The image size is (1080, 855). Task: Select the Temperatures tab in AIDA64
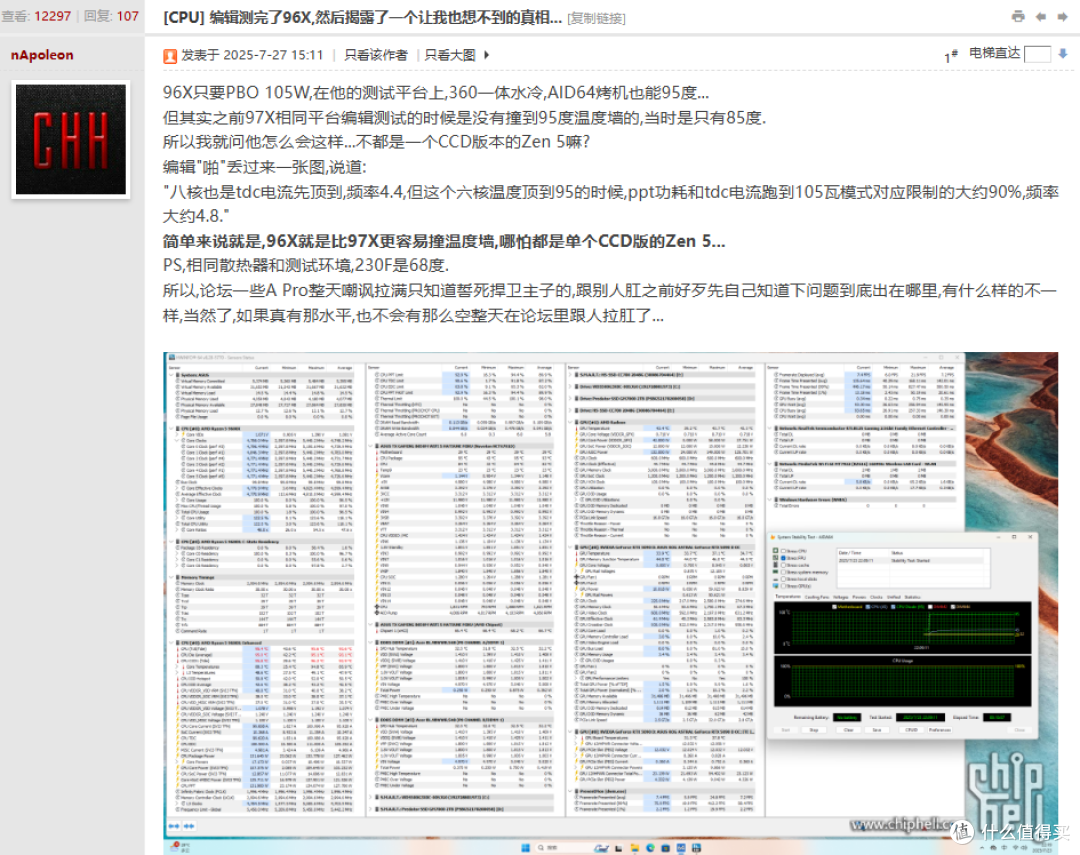click(788, 597)
